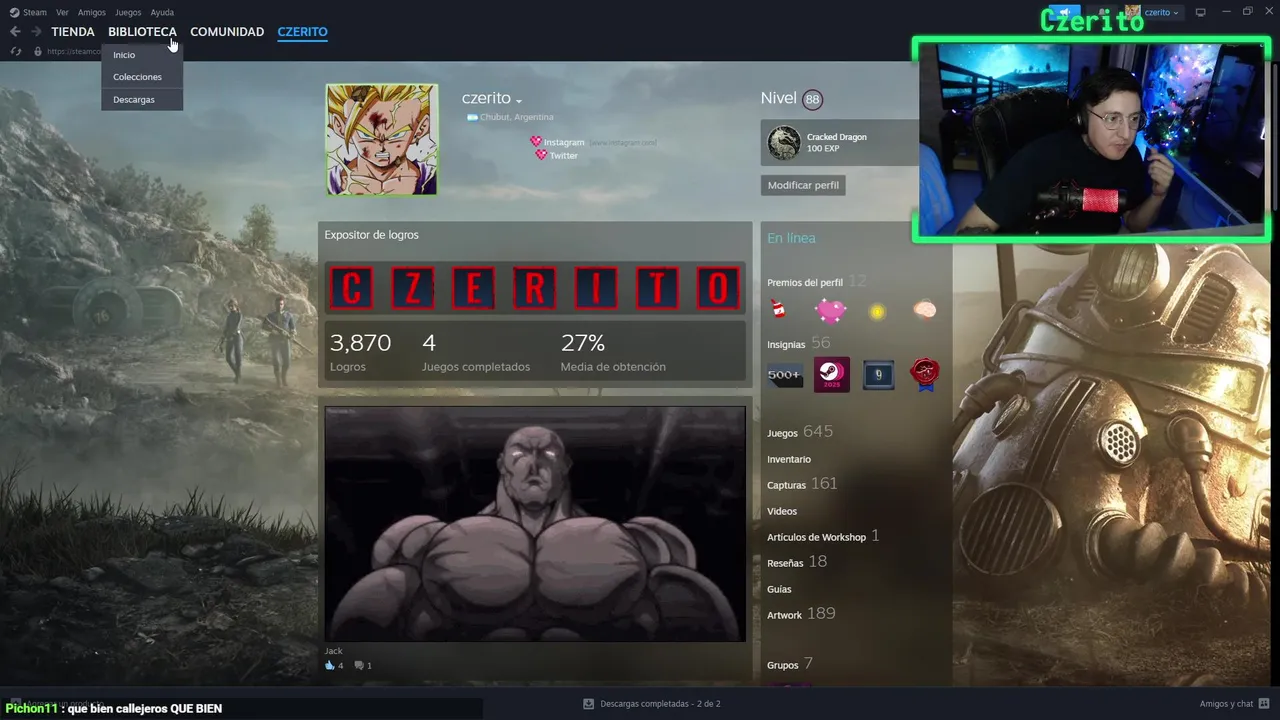This screenshot has height=720, width=1280.
Task: Click the Cracked Dragon badge icon
Action: pos(784,143)
